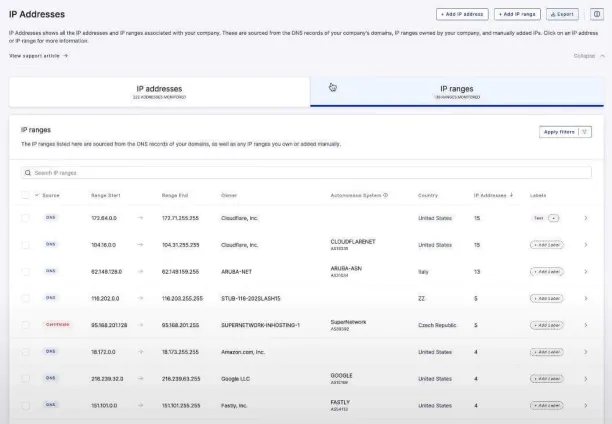Viewport: 612px width, 424px height.
Task: Click the Labels column header
Action: (538, 195)
